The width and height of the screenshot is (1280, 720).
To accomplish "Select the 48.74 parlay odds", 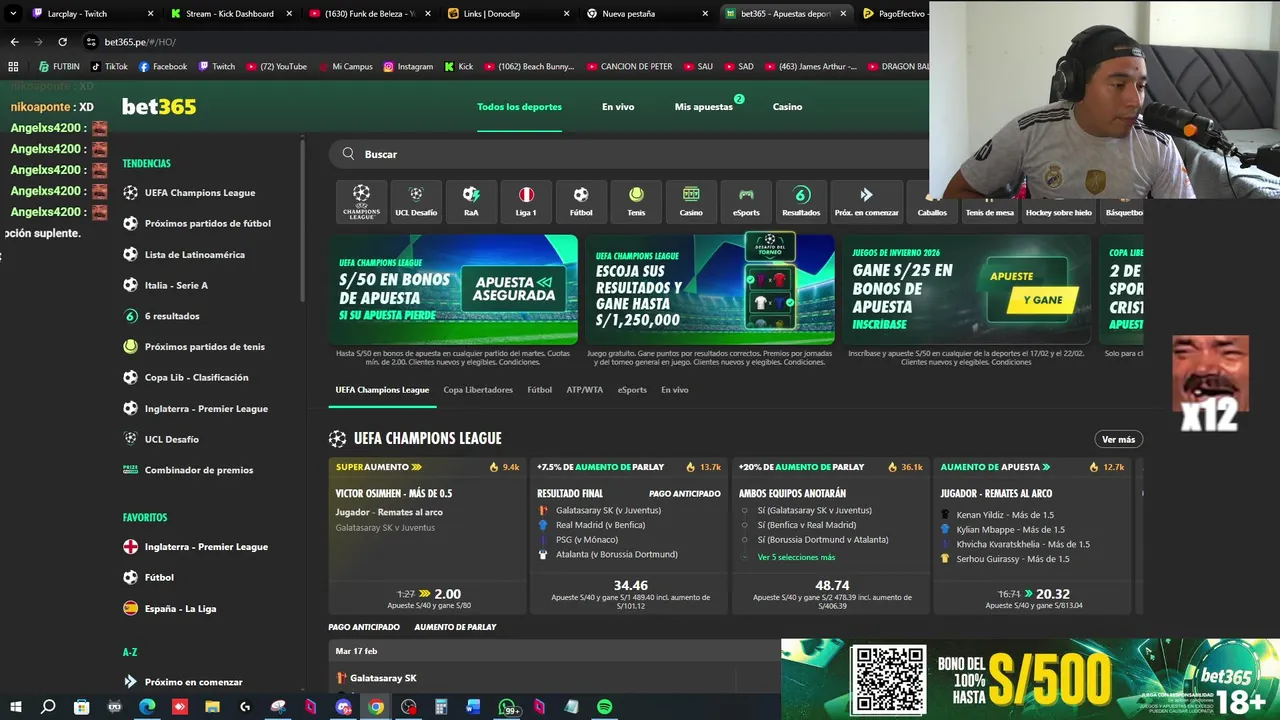I will click(832, 585).
